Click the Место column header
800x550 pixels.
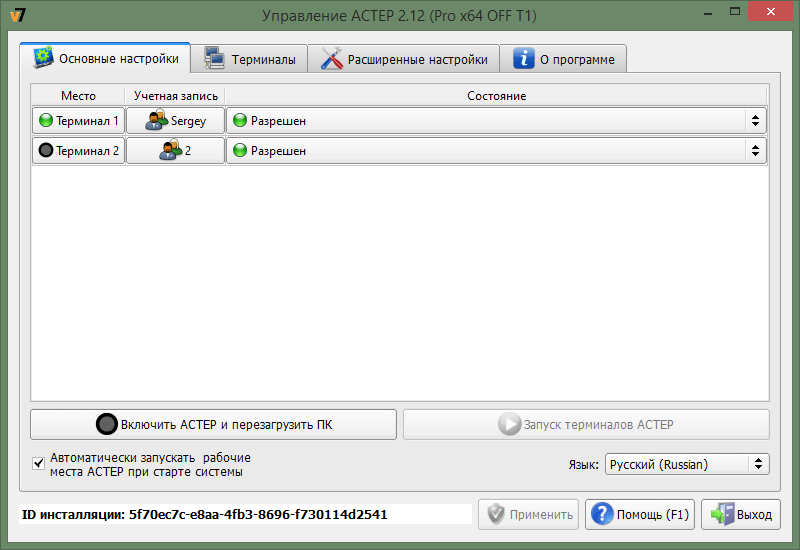(78, 95)
